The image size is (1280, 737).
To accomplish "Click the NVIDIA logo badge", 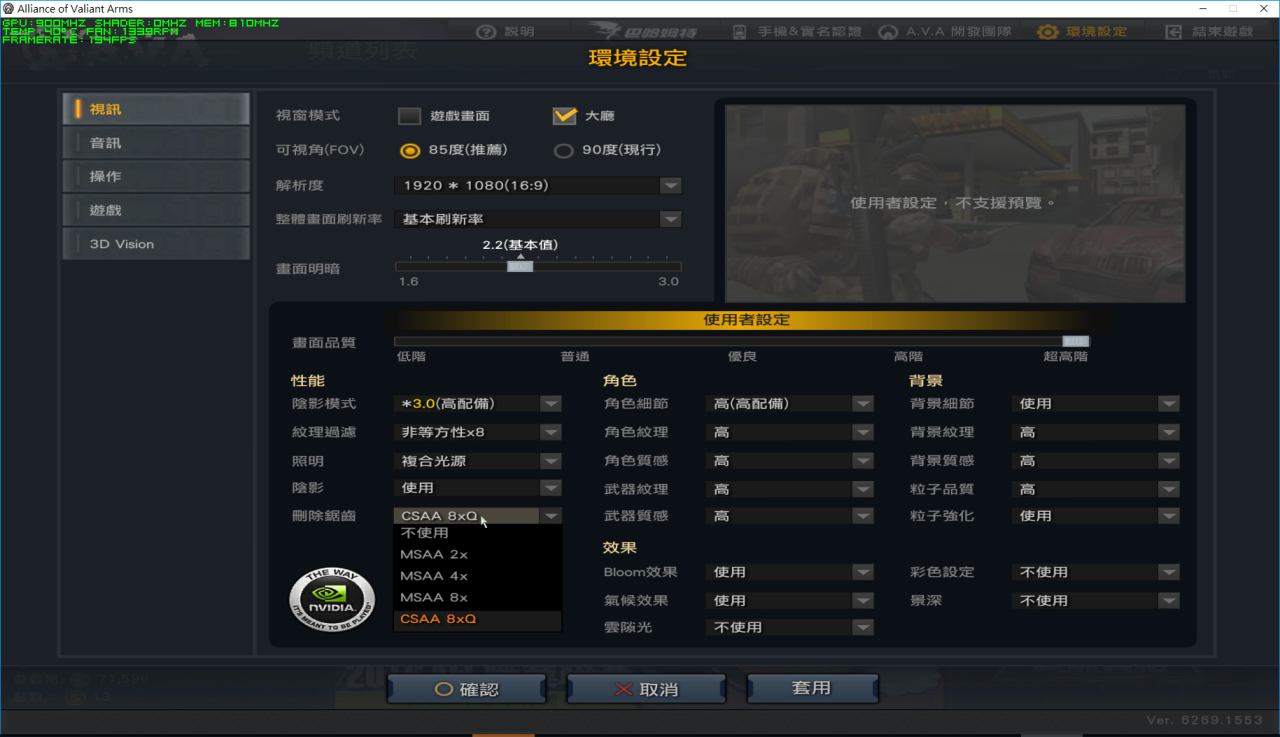I will 331,600.
